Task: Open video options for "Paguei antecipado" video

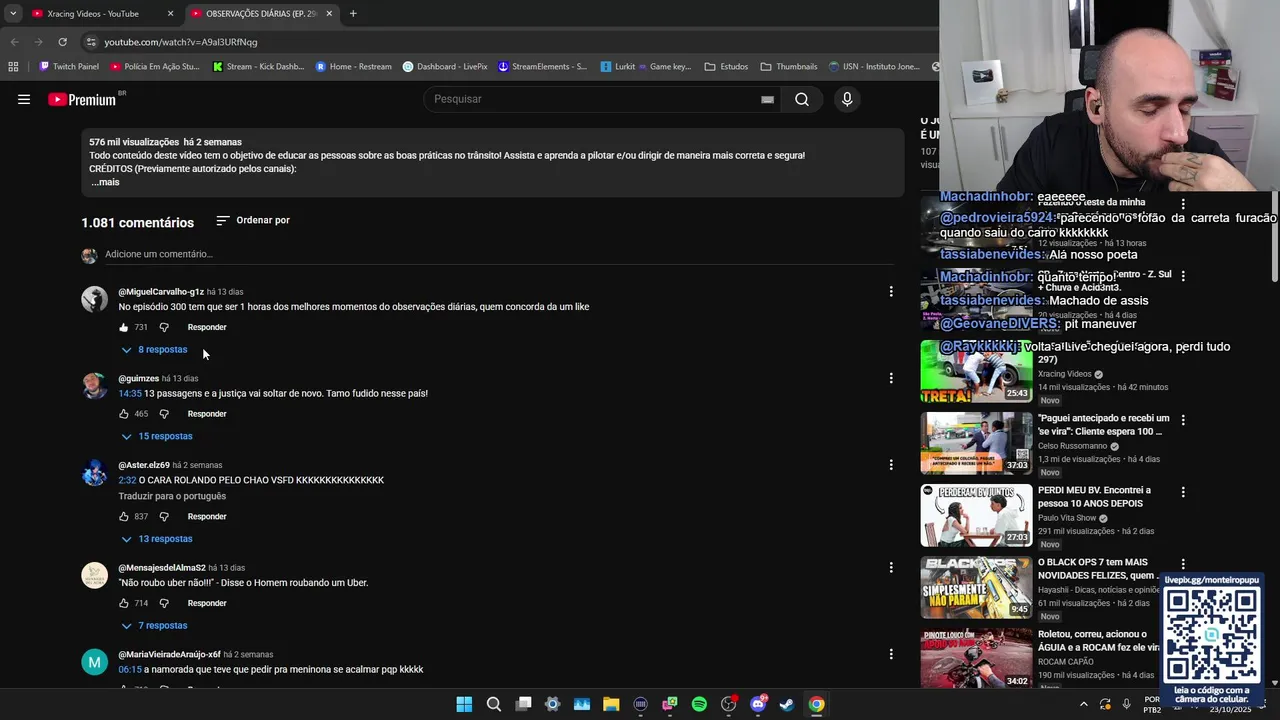Action: pos(1183,420)
